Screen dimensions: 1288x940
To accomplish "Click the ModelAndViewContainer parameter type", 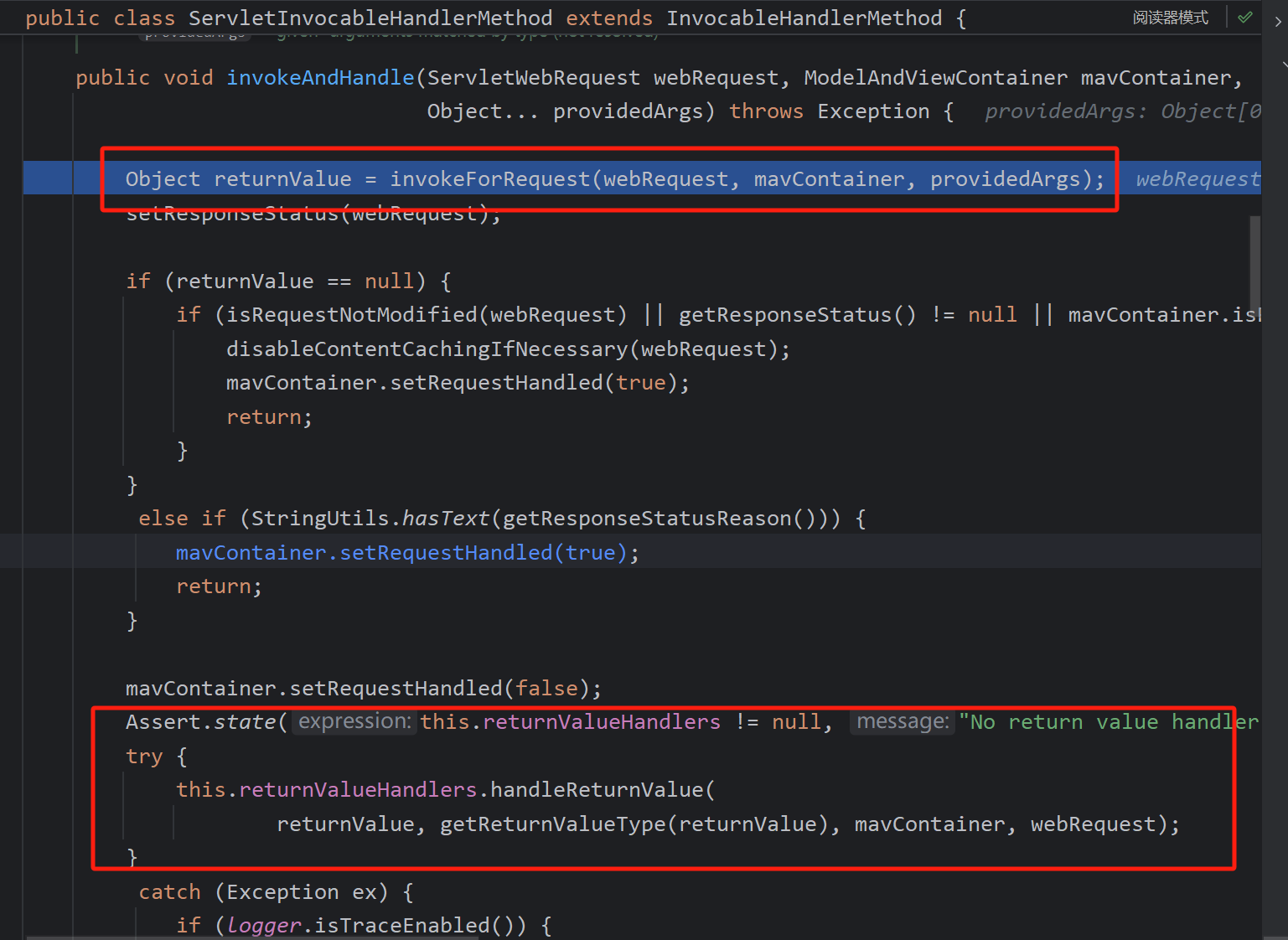I will tap(936, 78).
